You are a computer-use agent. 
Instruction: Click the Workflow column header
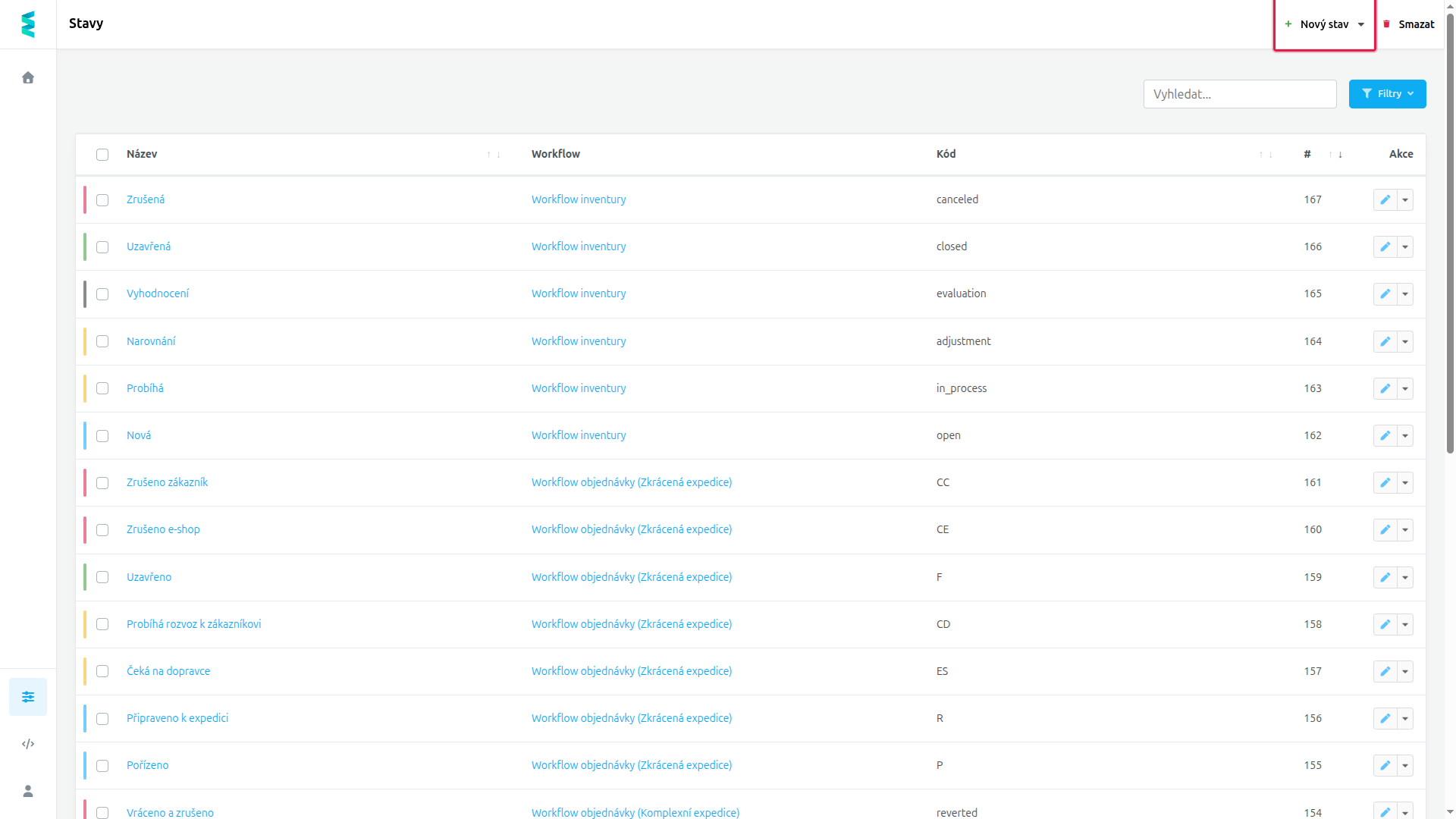(x=556, y=154)
